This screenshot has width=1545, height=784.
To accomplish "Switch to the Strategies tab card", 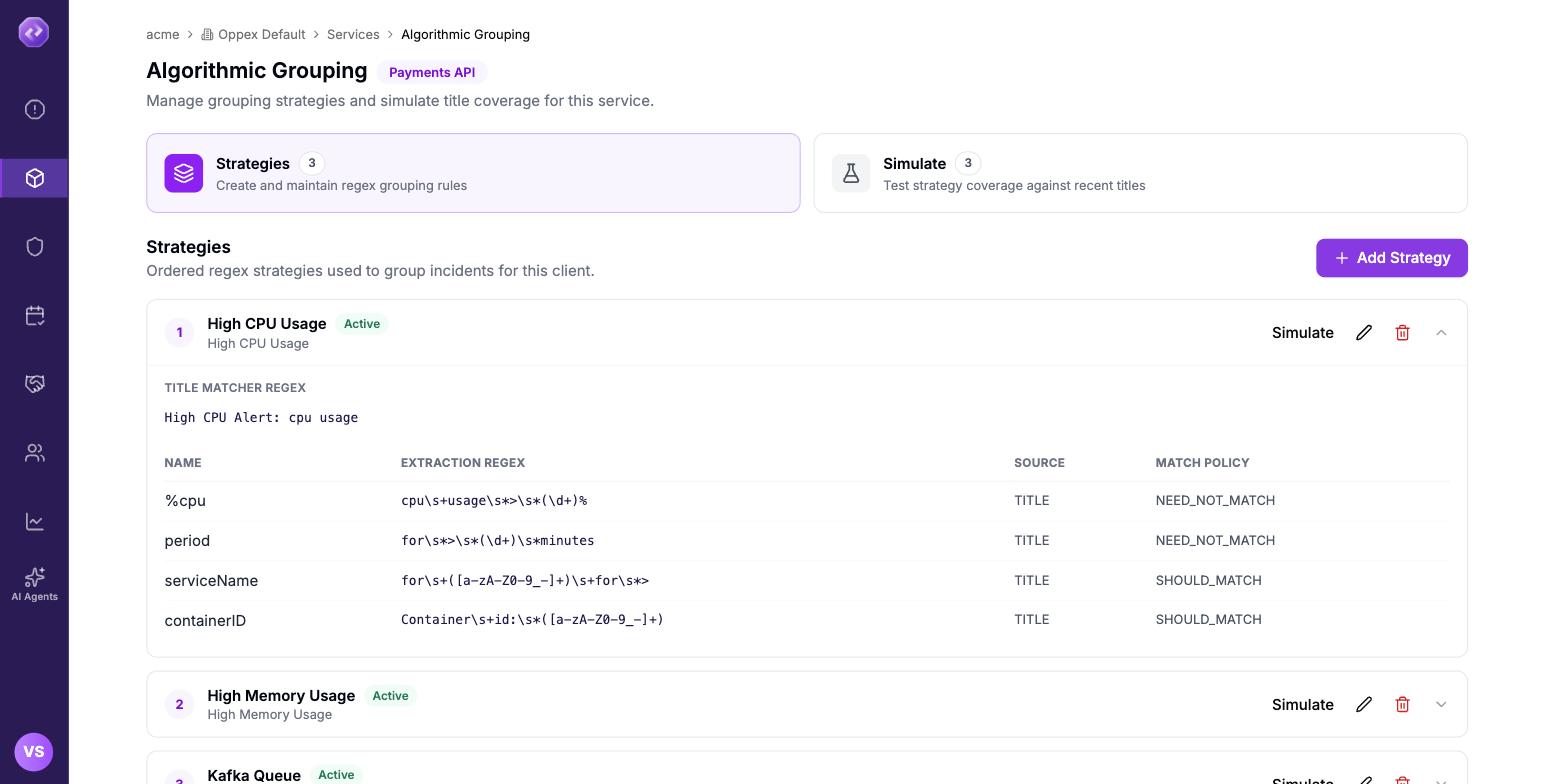I will pos(473,173).
